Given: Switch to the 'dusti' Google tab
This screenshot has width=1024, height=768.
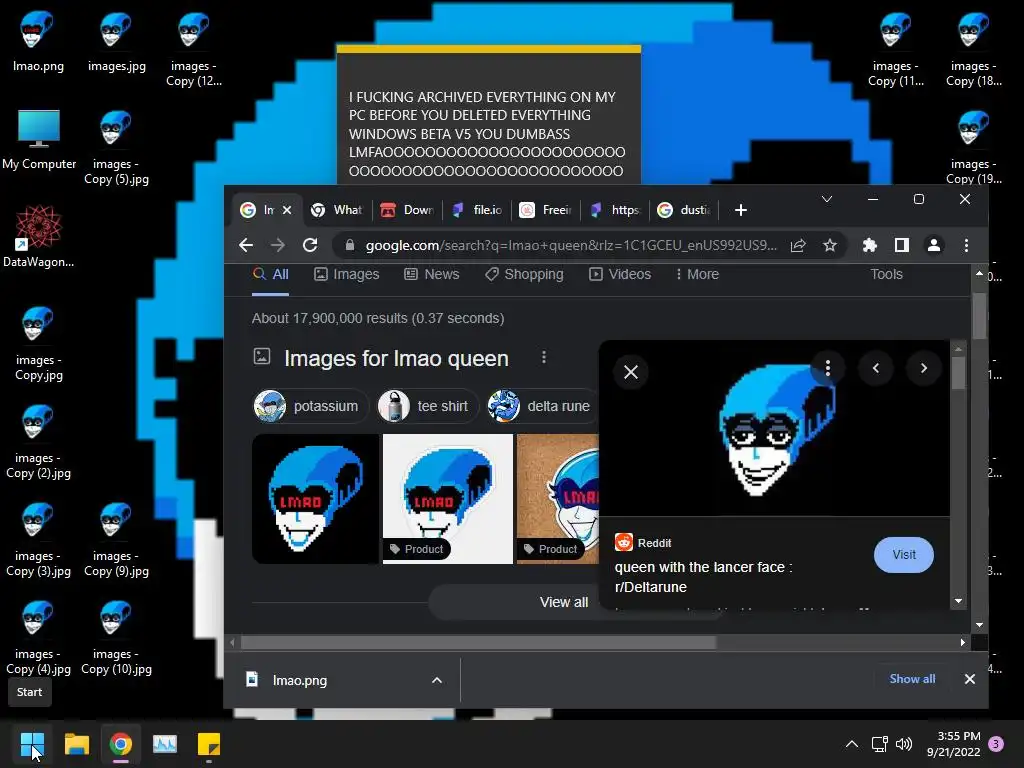Looking at the screenshot, I should [x=684, y=210].
